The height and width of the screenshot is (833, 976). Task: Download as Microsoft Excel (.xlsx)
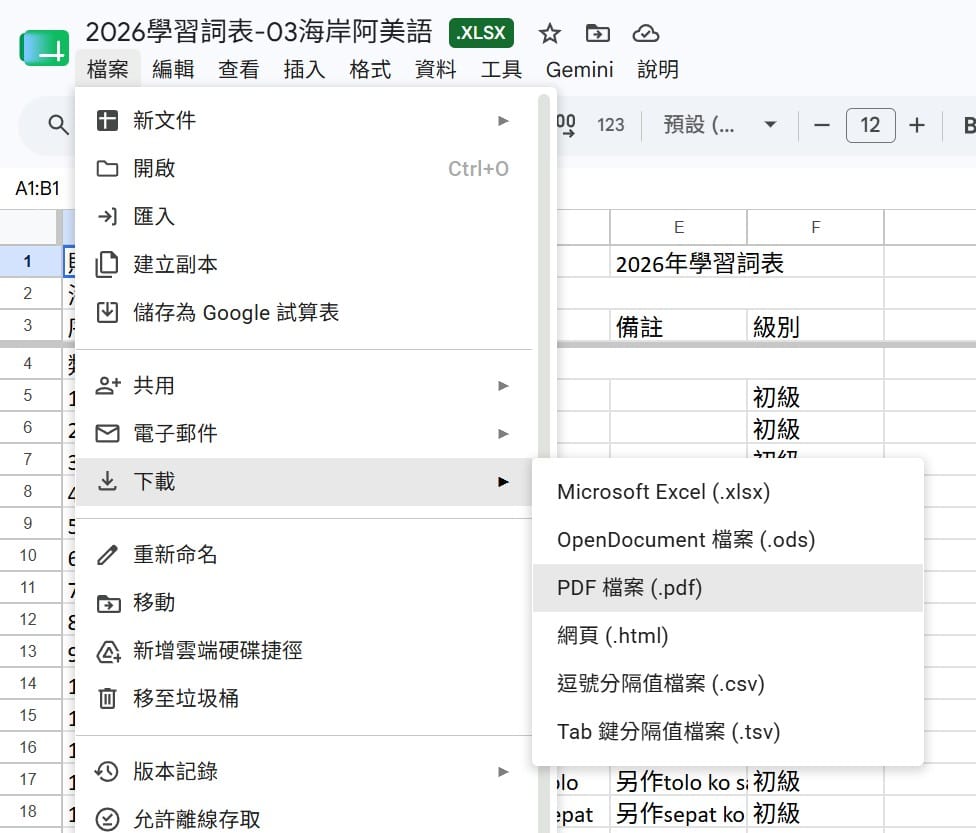point(728,492)
